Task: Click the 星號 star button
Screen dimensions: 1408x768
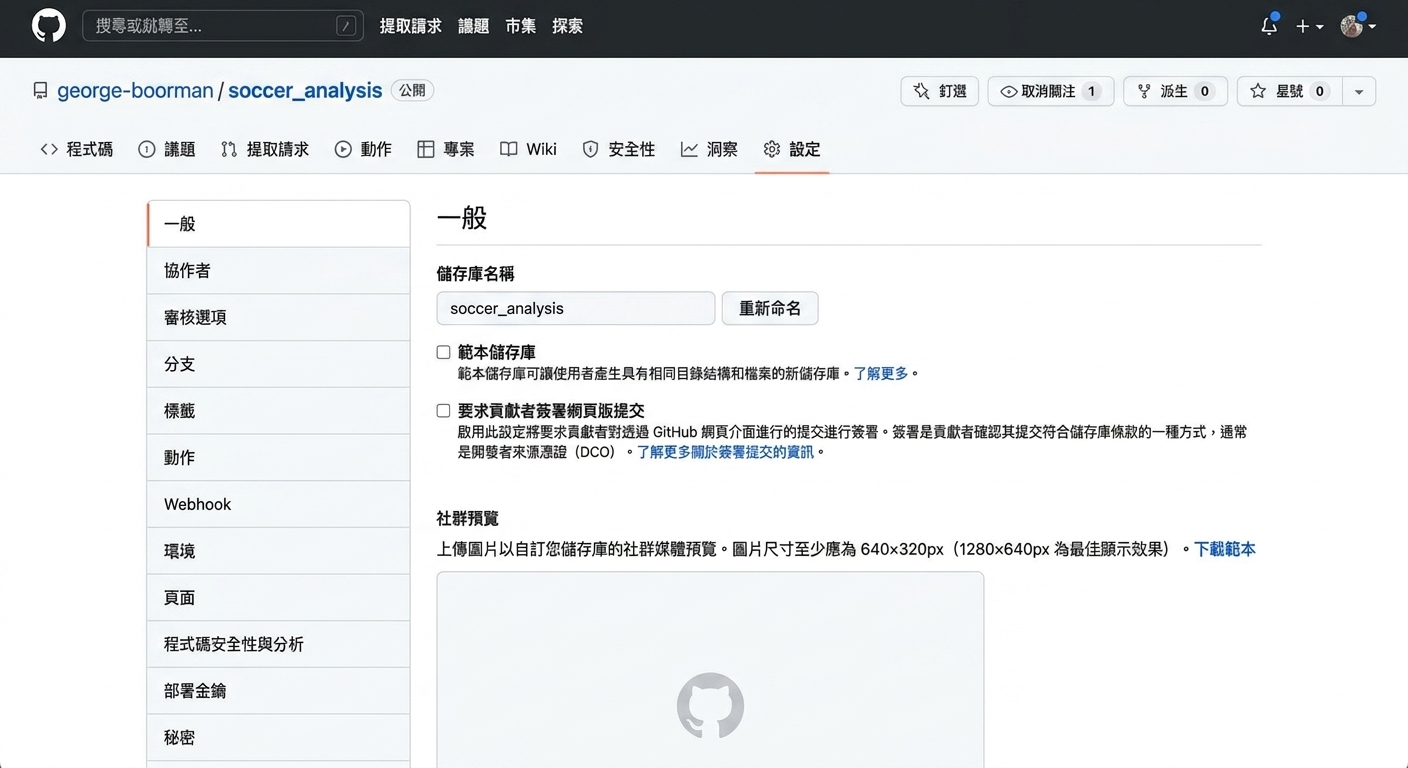Action: 1289,91
